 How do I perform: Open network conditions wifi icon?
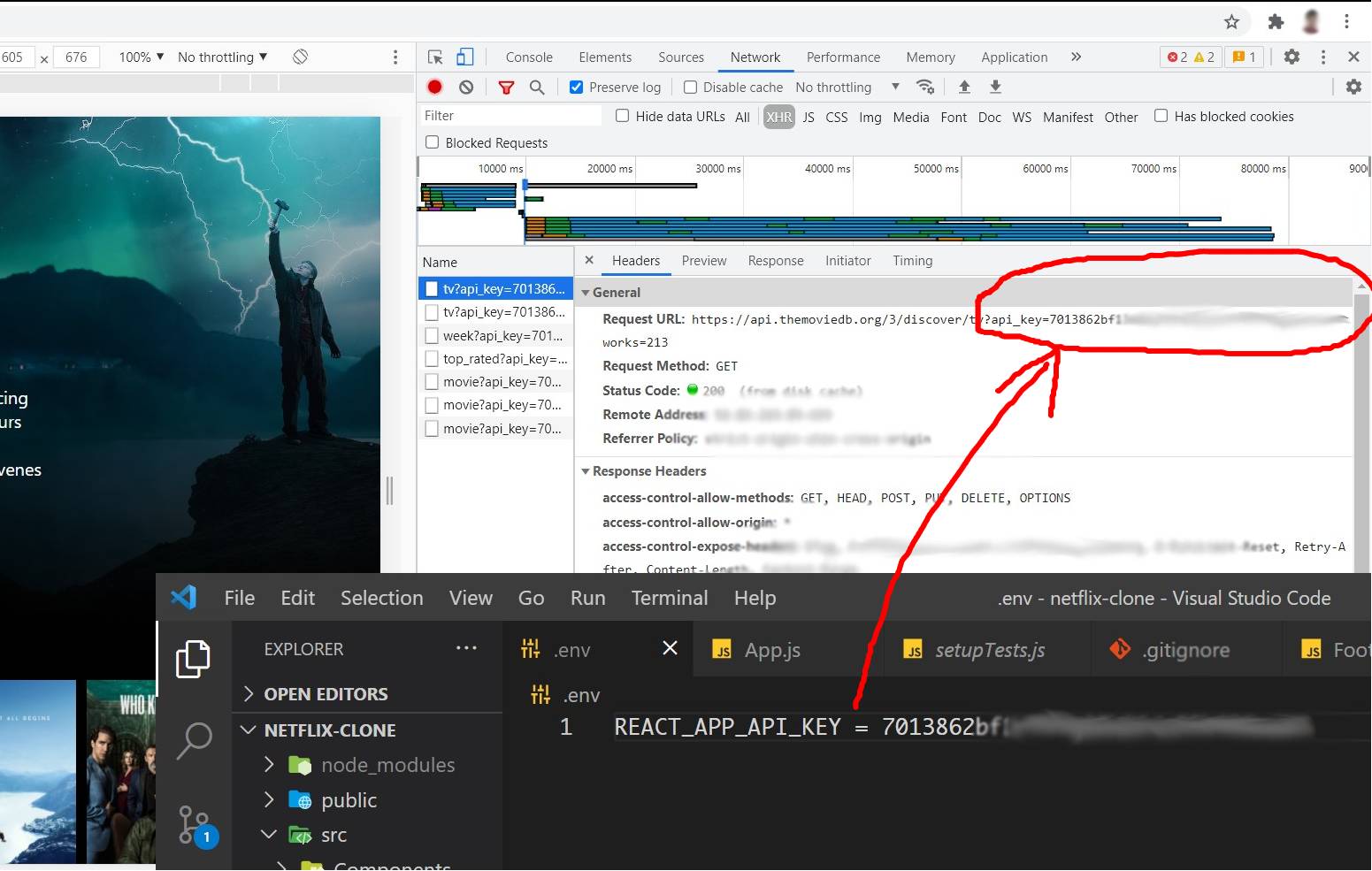925,87
